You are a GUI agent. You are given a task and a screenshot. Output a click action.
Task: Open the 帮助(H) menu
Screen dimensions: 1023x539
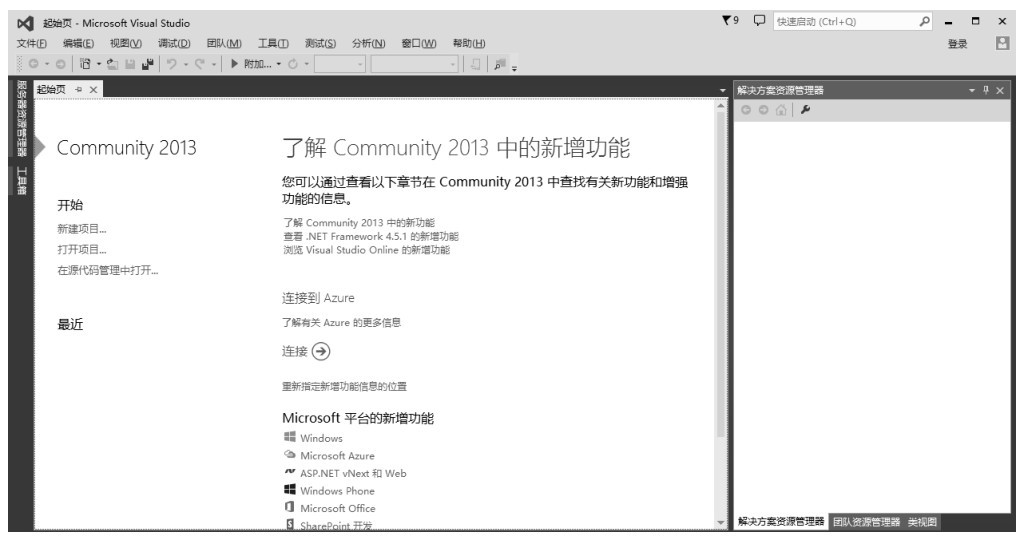[469, 44]
